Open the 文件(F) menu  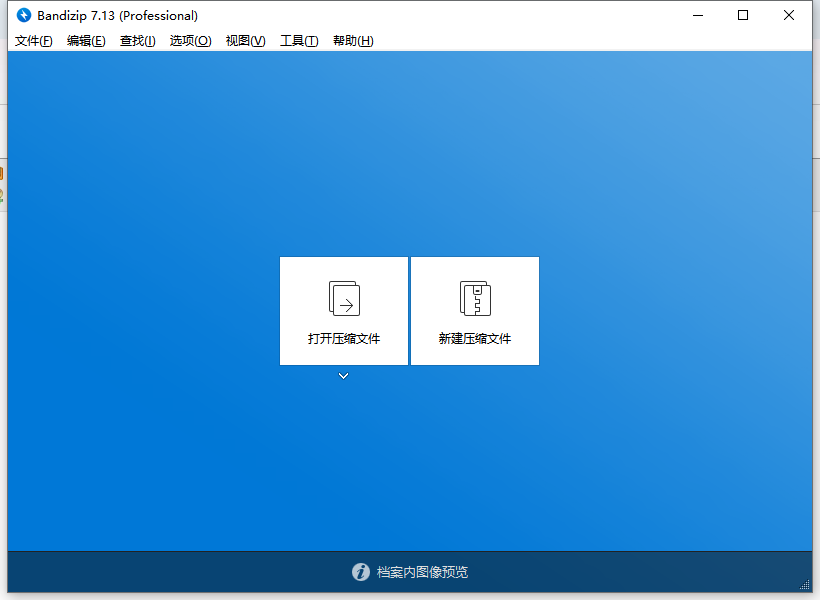click(33, 41)
